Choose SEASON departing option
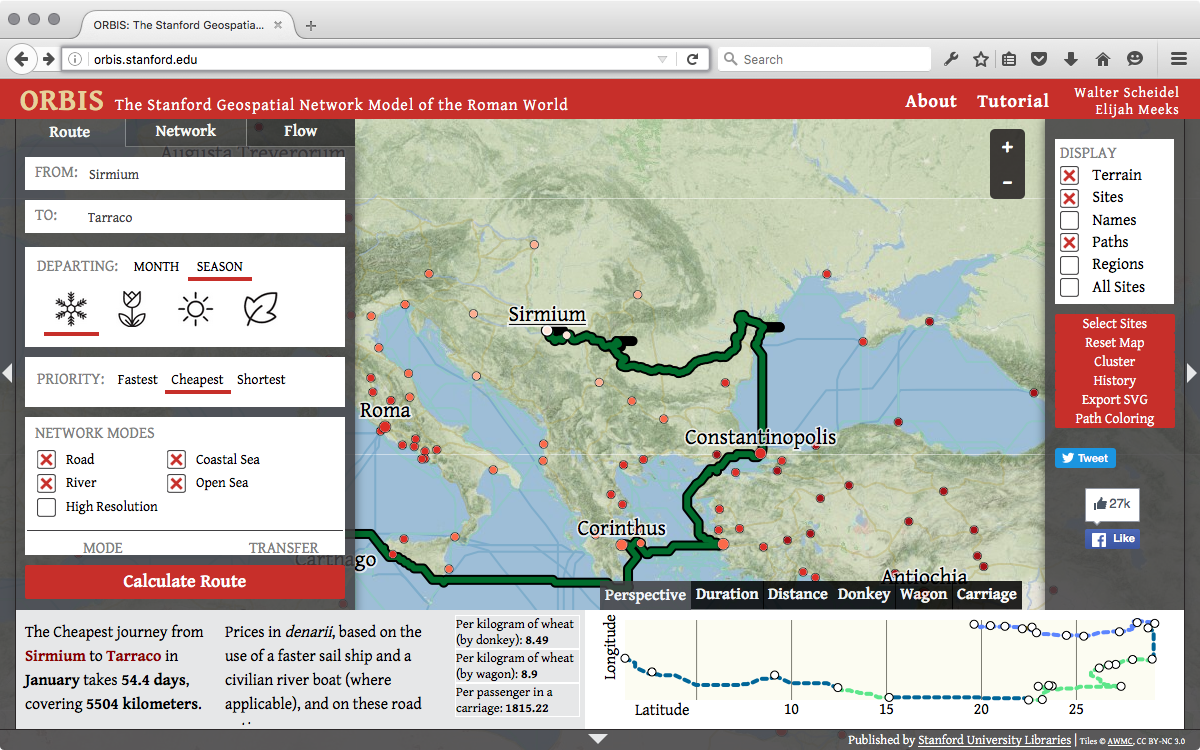The width and height of the screenshot is (1200, 750). point(220,267)
